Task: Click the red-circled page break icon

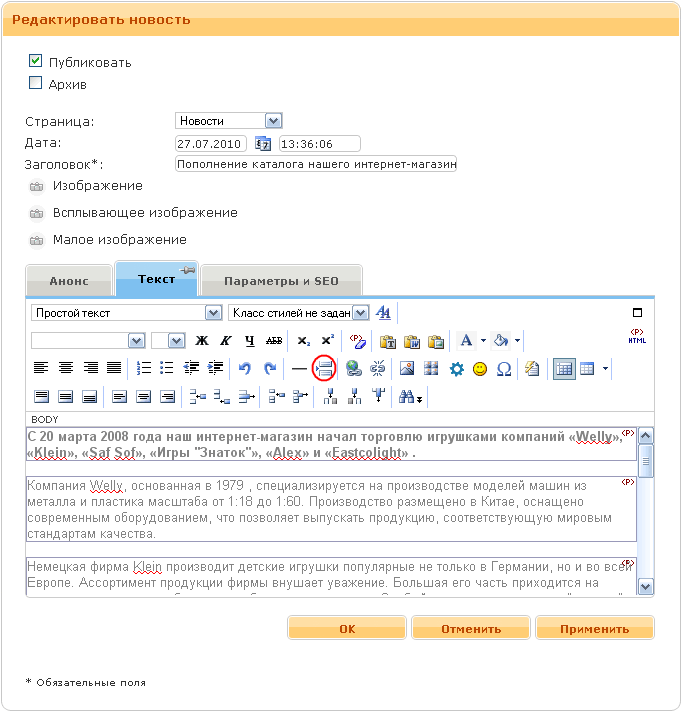Action: click(324, 368)
